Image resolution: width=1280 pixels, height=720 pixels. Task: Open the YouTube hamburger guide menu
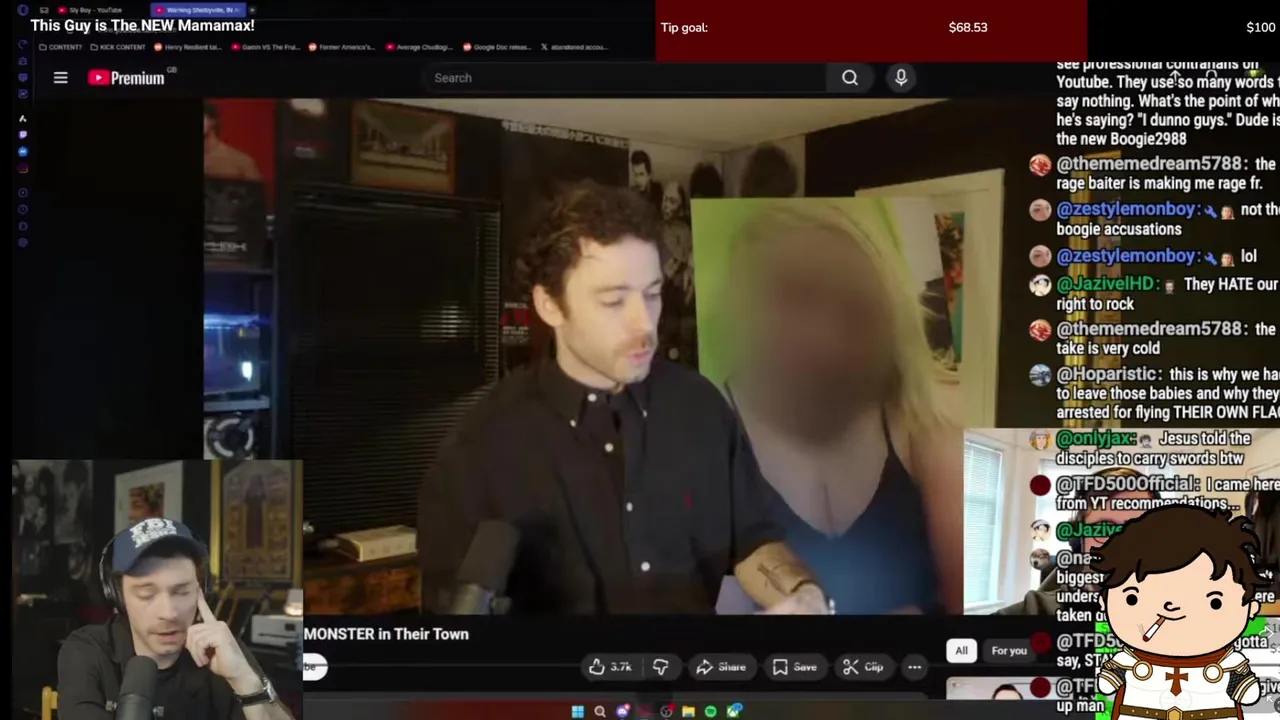pyautogui.click(x=60, y=77)
